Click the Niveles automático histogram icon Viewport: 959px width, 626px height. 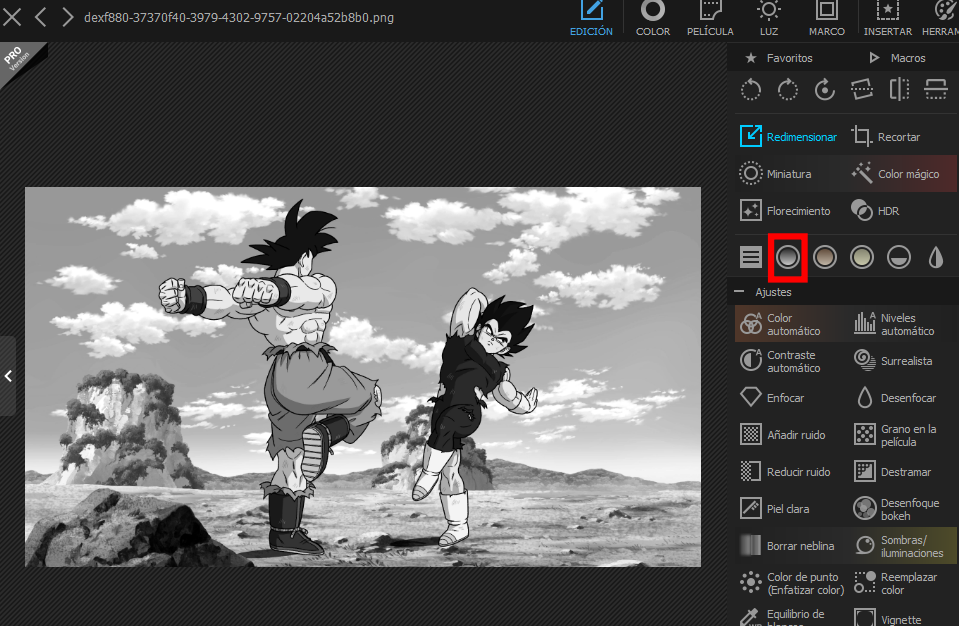point(865,323)
